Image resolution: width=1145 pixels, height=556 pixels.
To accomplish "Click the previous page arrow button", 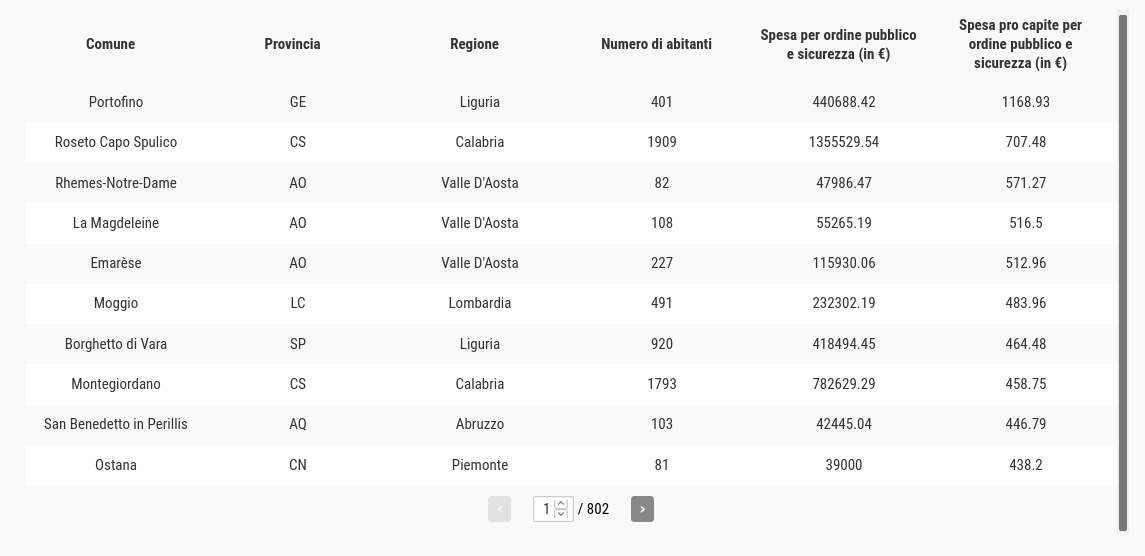I will (x=499, y=509).
